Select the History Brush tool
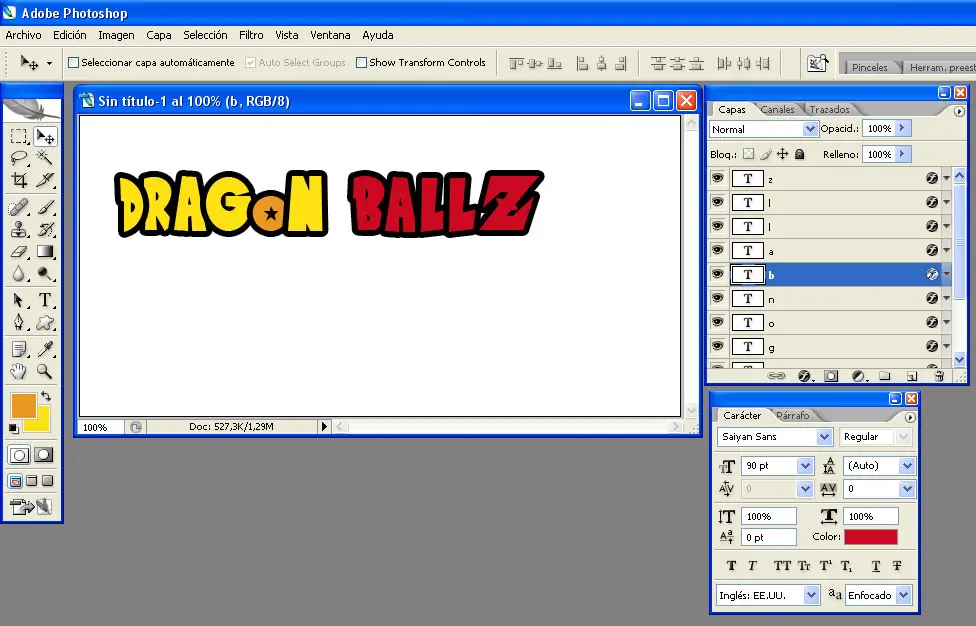The width and height of the screenshot is (976, 626). [x=45, y=229]
